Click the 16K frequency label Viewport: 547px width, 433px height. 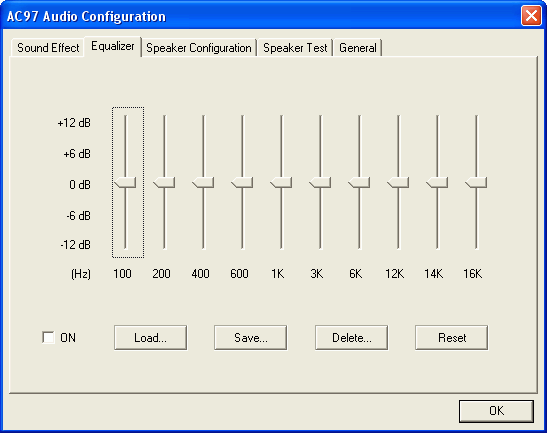(473, 274)
